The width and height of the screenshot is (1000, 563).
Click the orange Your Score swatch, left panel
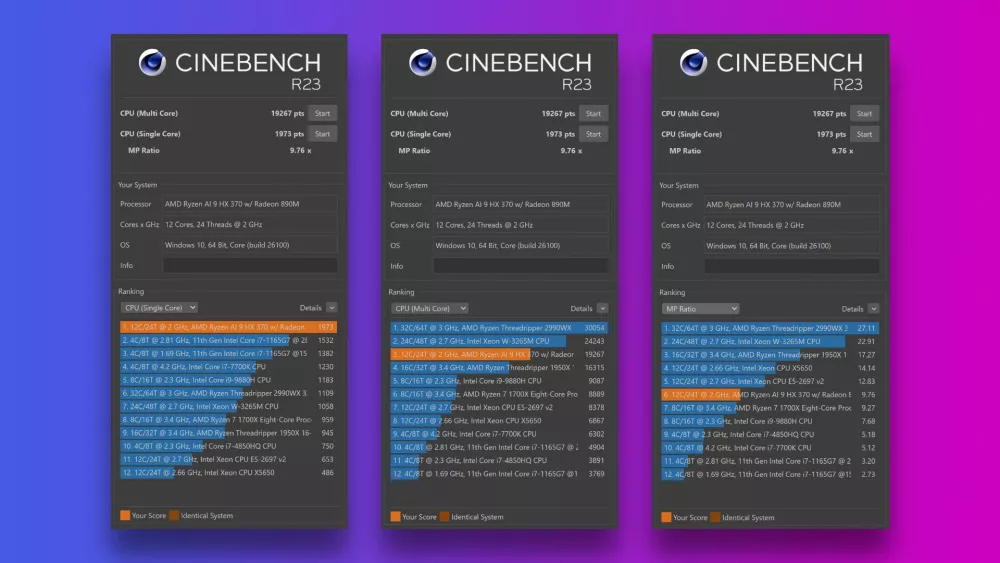pos(125,515)
